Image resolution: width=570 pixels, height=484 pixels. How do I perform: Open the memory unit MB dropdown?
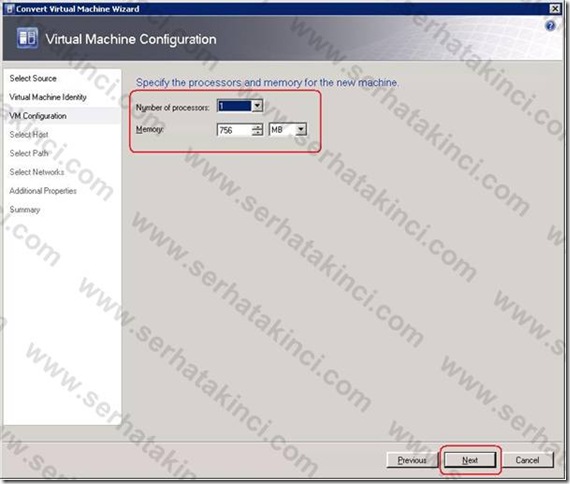click(301, 130)
